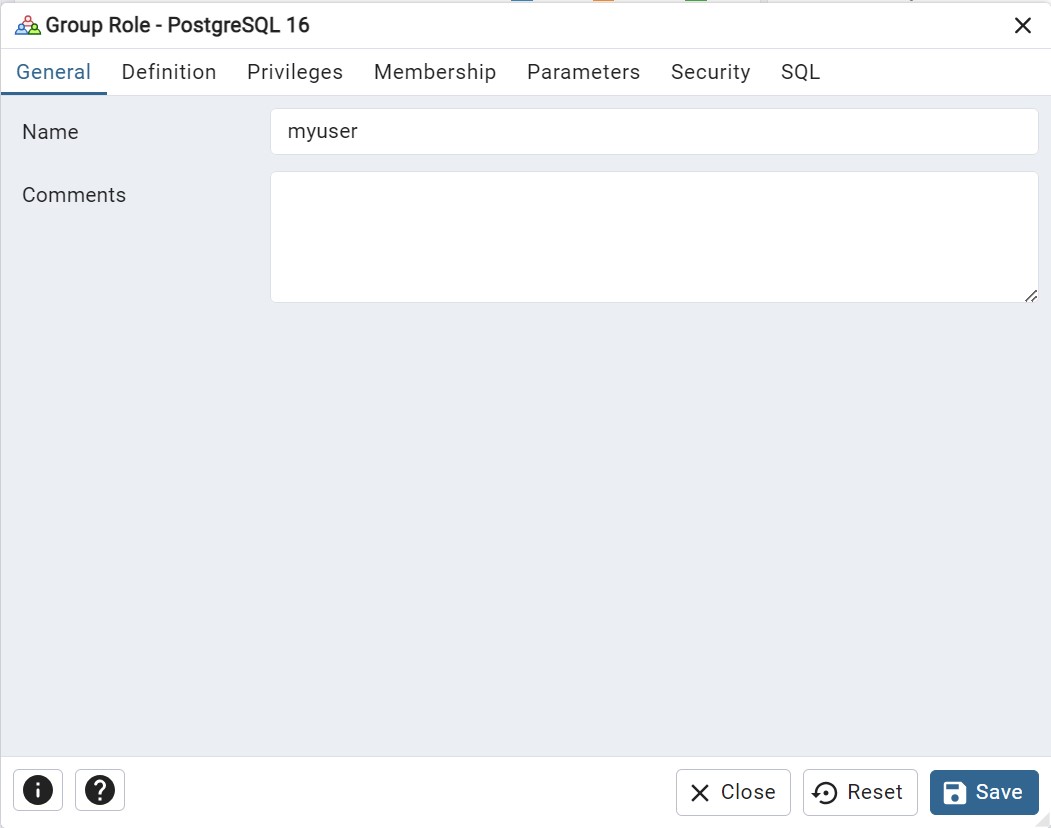1051x828 pixels.
Task: Open the help question mark icon
Action: coord(100,790)
